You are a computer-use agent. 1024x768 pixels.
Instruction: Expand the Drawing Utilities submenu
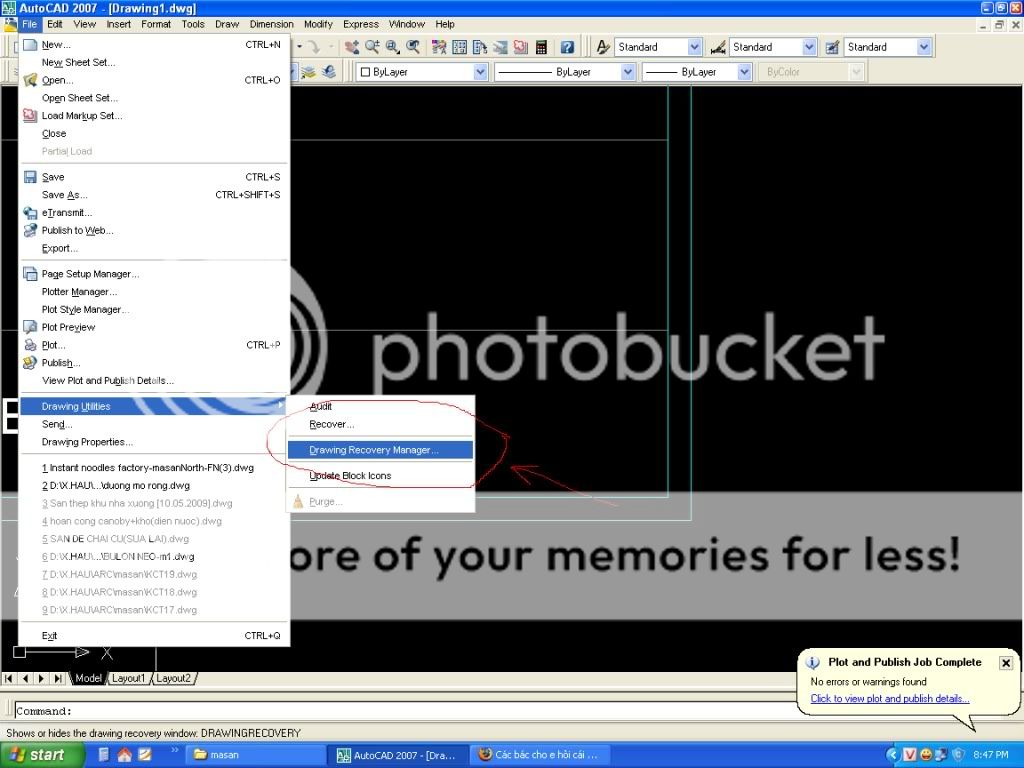click(x=154, y=406)
